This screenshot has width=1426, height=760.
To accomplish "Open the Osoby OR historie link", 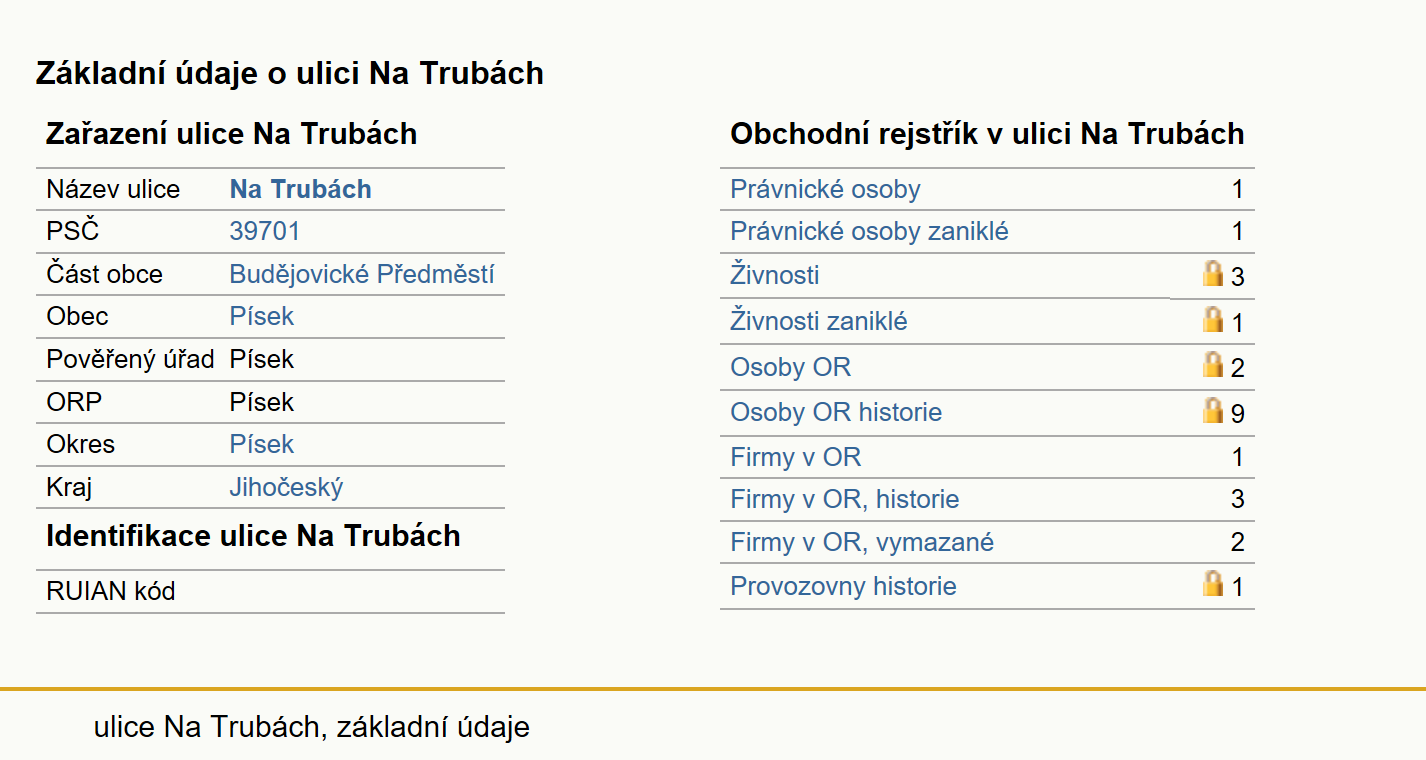I will coord(836,412).
